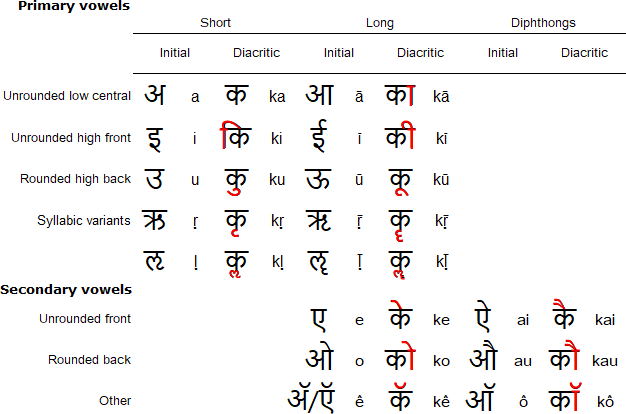The width and height of the screenshot is (626, 414).
Task: Click the का glyph with red matra
Action: click(x=400, y=95)
